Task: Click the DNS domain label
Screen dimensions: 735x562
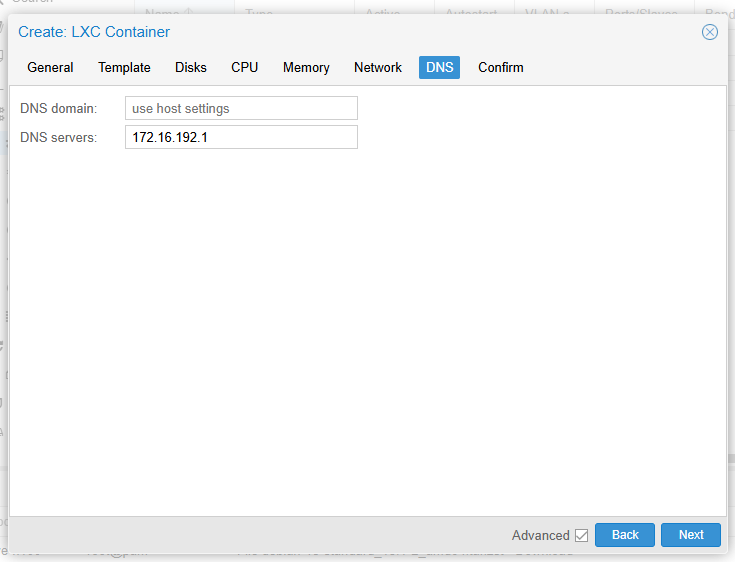Action: pos(58,108)
